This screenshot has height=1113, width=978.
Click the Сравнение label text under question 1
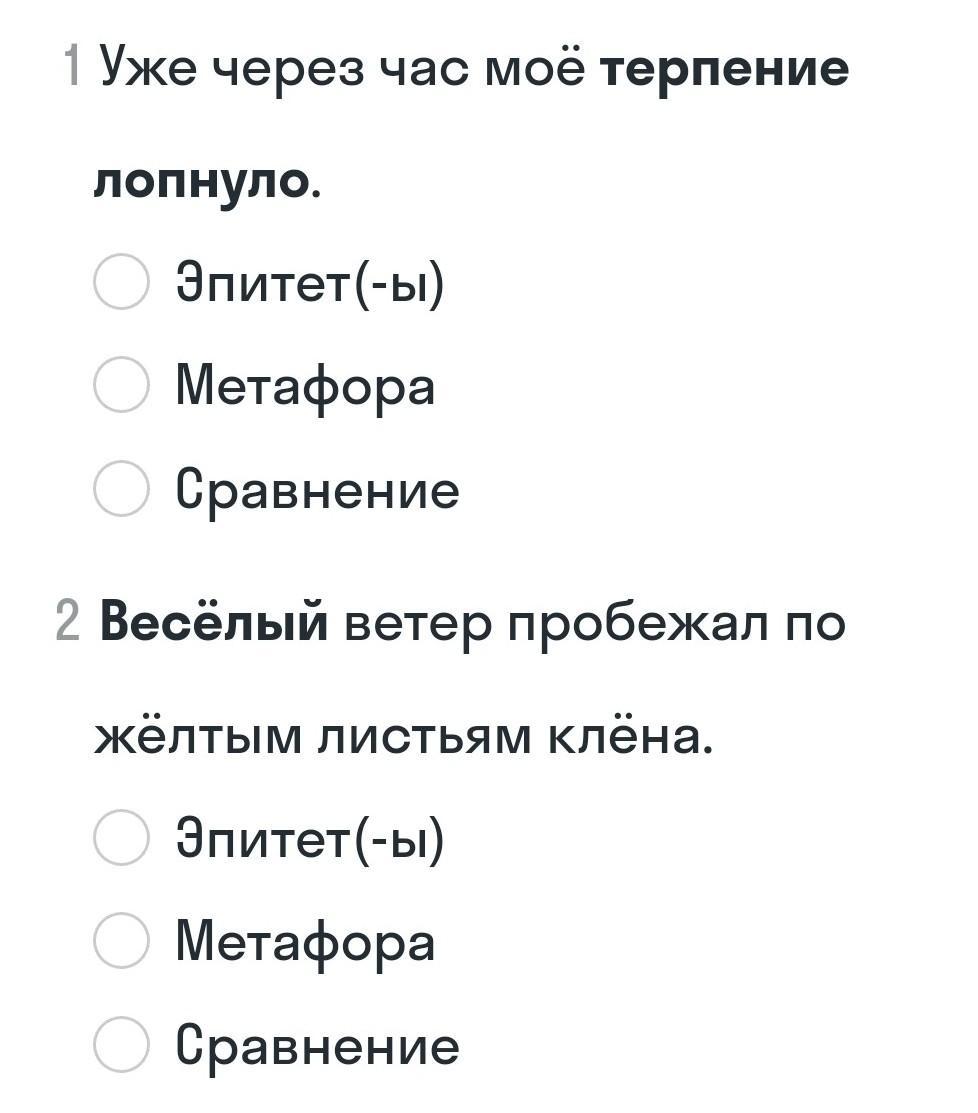click(317, 490)
